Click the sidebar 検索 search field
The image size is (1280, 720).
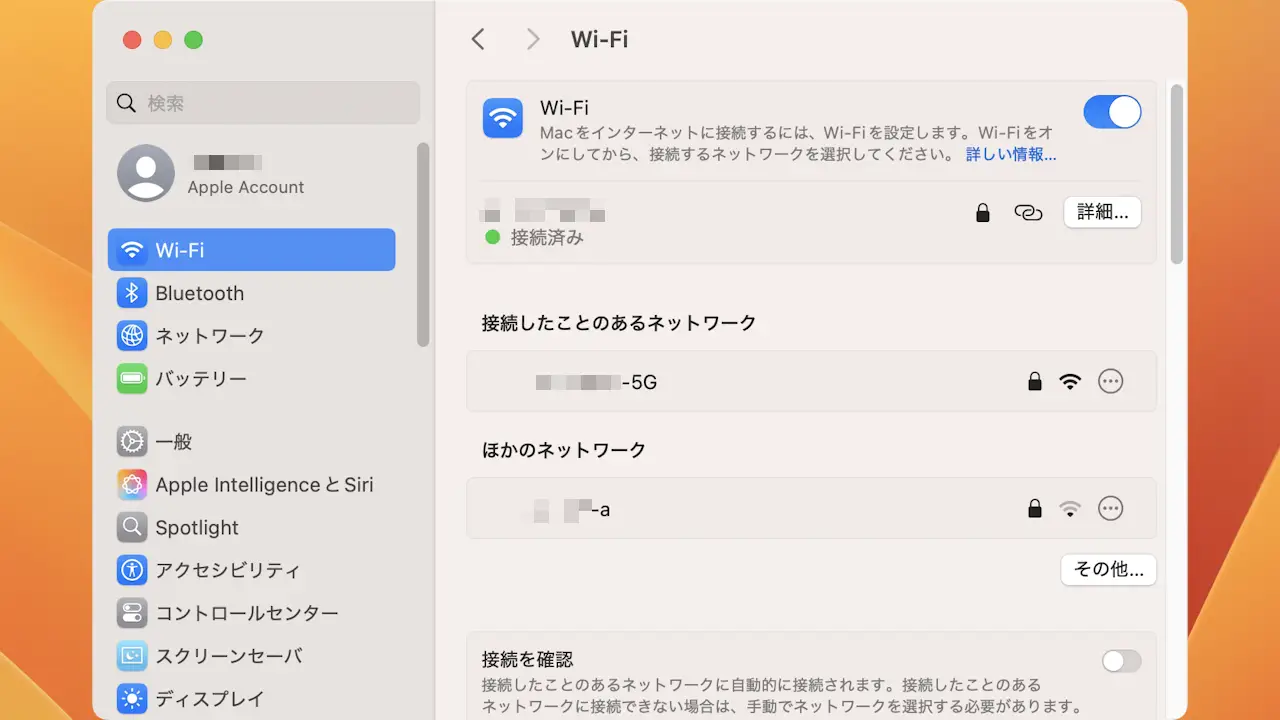click(263, 103)
